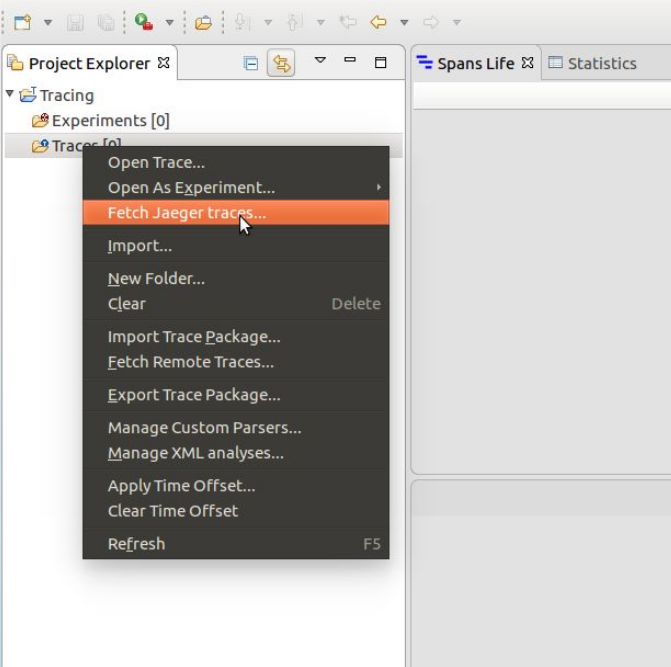
Task: Collapse the Tracing project tree node
Action: [10, 94]
